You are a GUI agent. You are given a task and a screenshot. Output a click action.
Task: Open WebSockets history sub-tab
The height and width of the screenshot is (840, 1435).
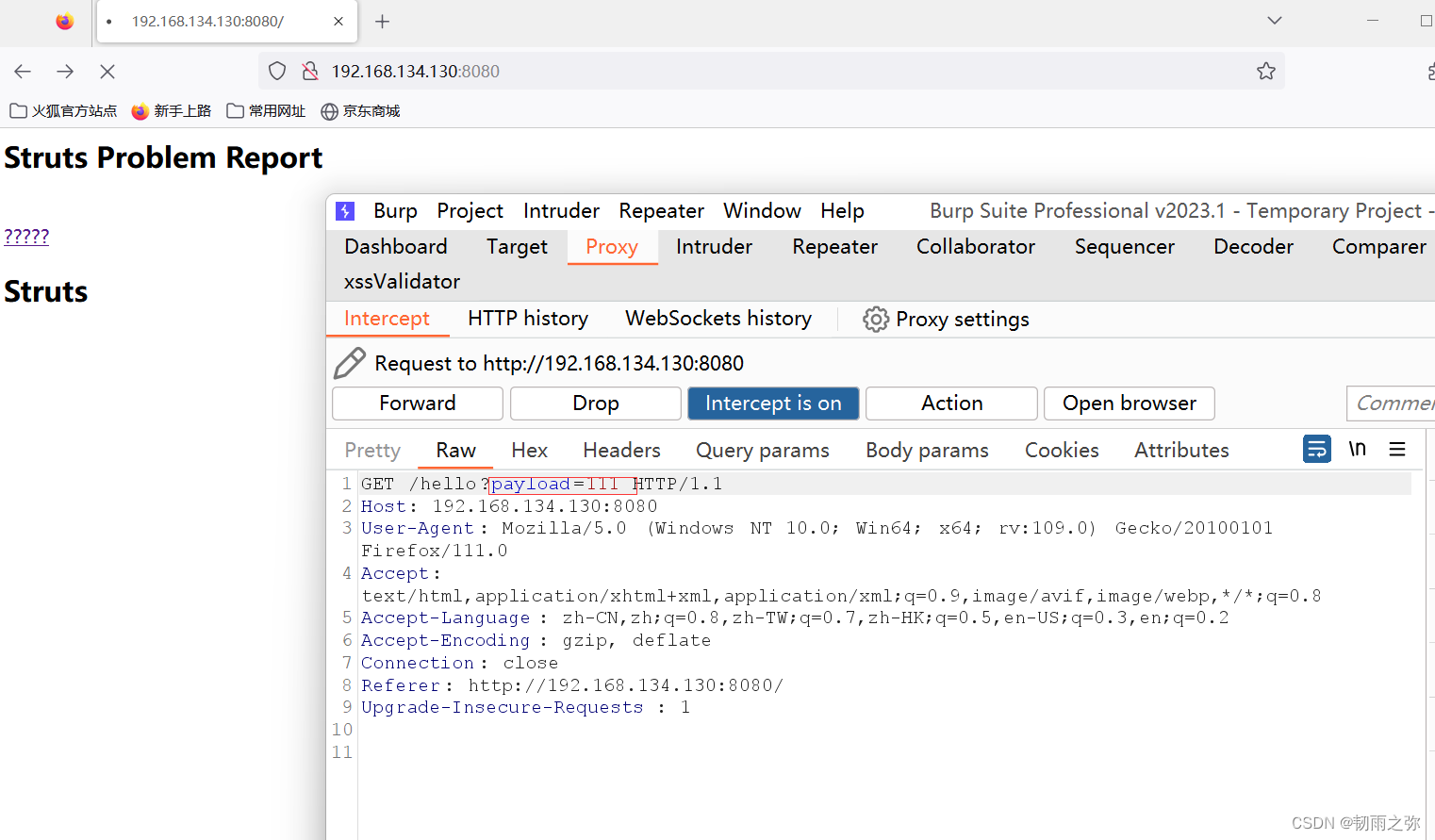click(x=718, y=319)
